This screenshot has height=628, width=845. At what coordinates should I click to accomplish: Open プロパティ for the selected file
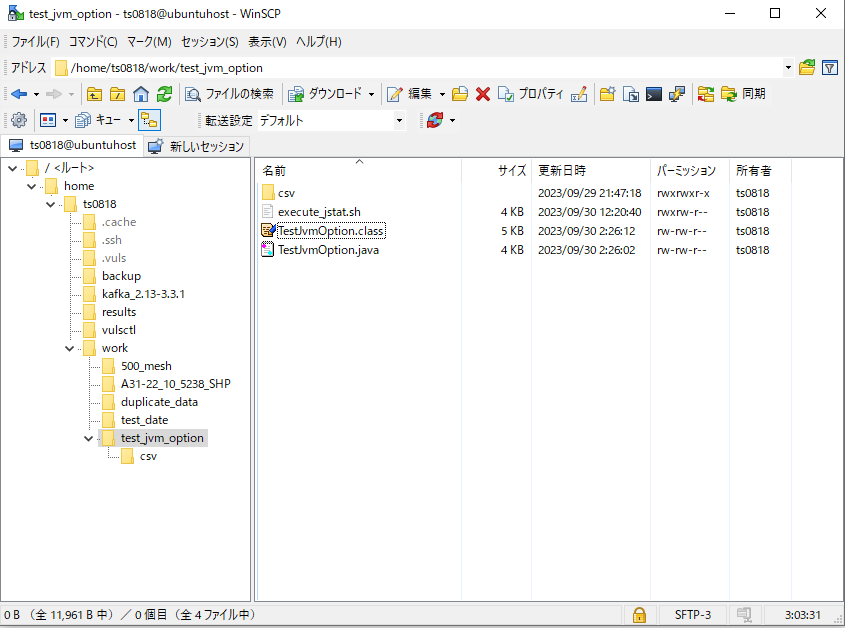527,93
